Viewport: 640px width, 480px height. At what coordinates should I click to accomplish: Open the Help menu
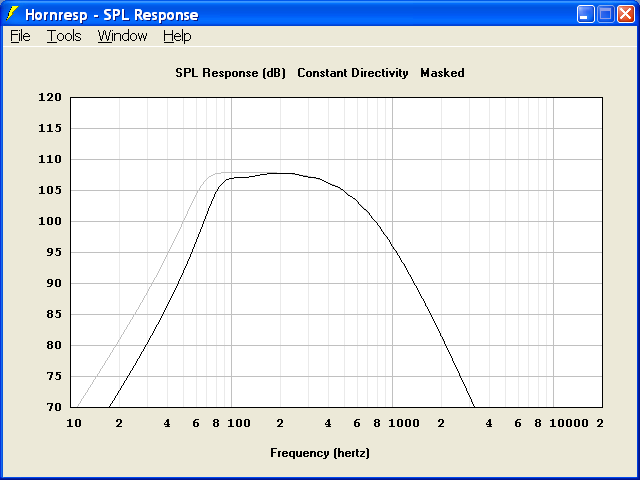point(177,36)
